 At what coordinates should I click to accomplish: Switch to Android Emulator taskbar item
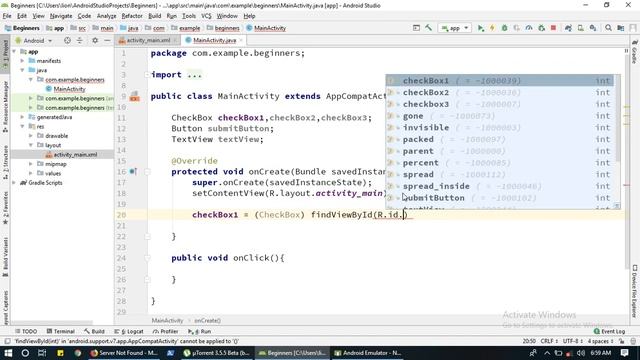[368, 353]
